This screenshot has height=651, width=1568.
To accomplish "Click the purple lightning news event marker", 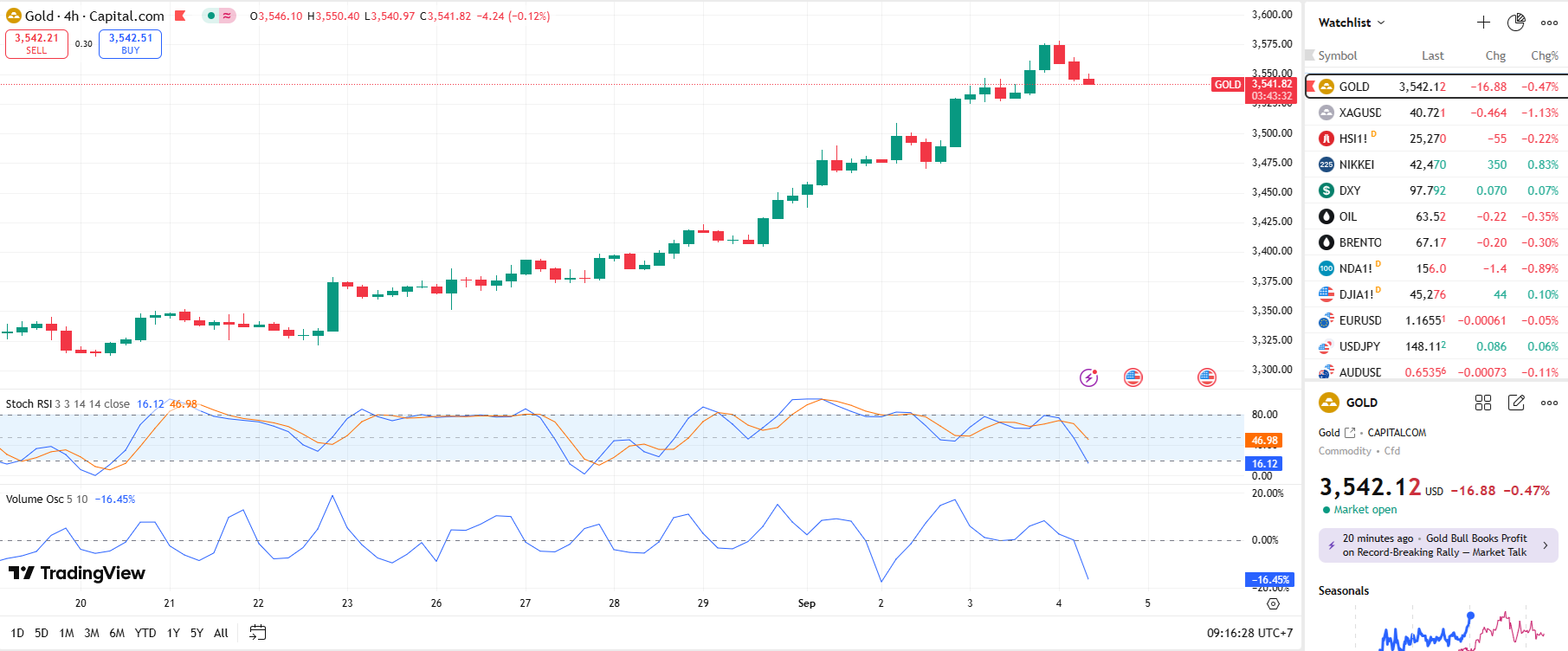I will point(1088,377).
